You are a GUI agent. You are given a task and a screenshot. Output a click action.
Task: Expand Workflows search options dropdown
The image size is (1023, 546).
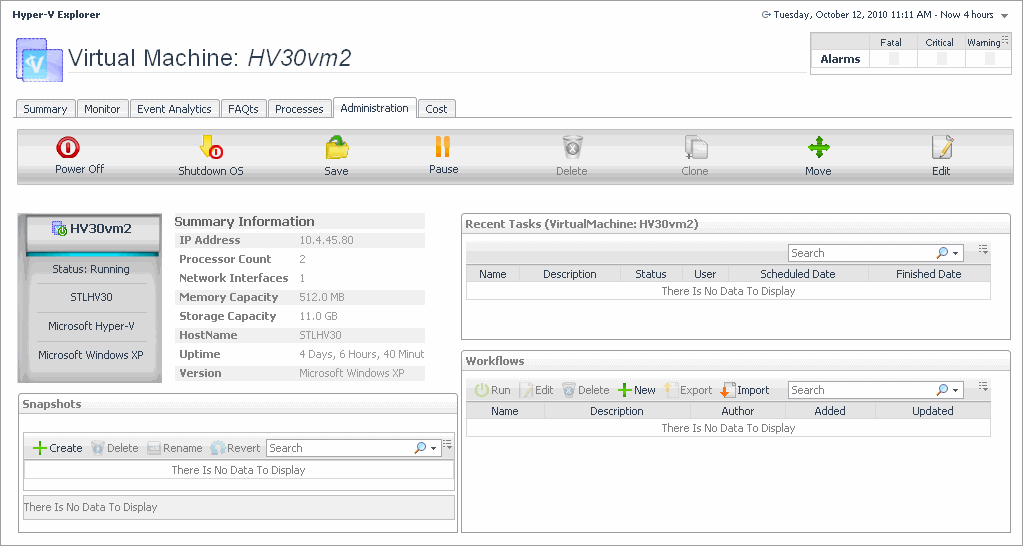click(x=957, y=390)
